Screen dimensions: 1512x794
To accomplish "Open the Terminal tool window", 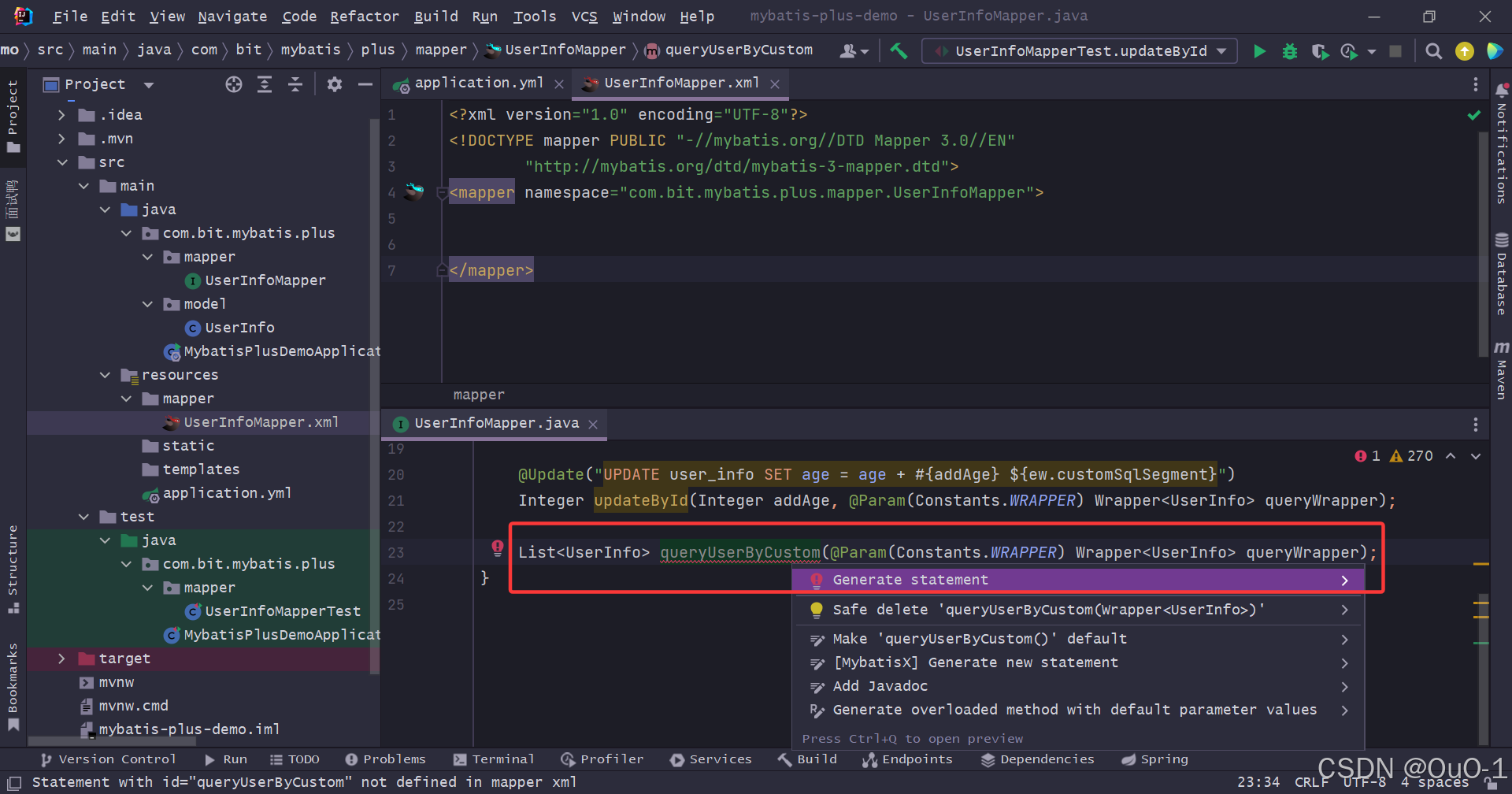I will coord(494,759).
